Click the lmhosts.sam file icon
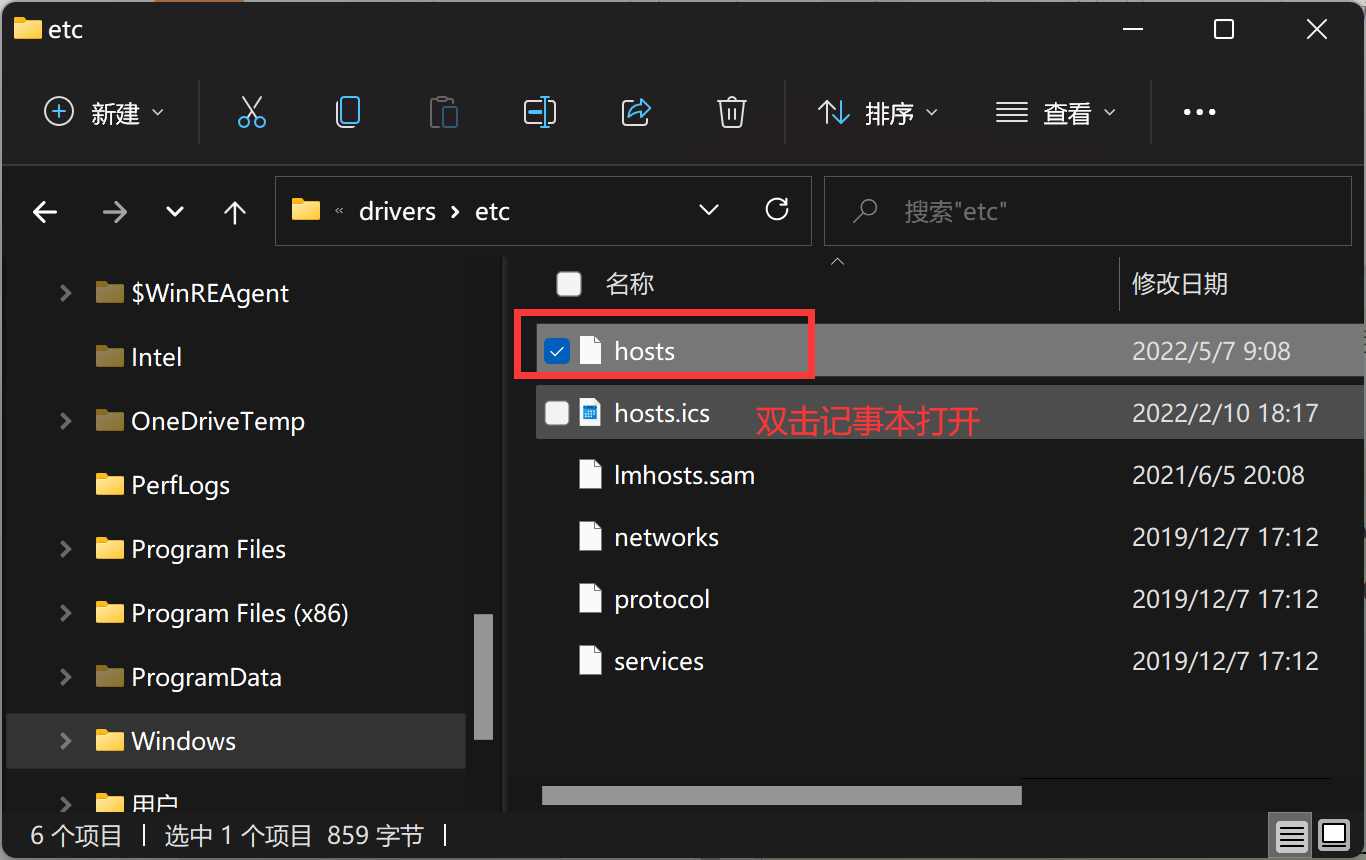Screen dimensions: 1366x860 [x=591, y=475]
